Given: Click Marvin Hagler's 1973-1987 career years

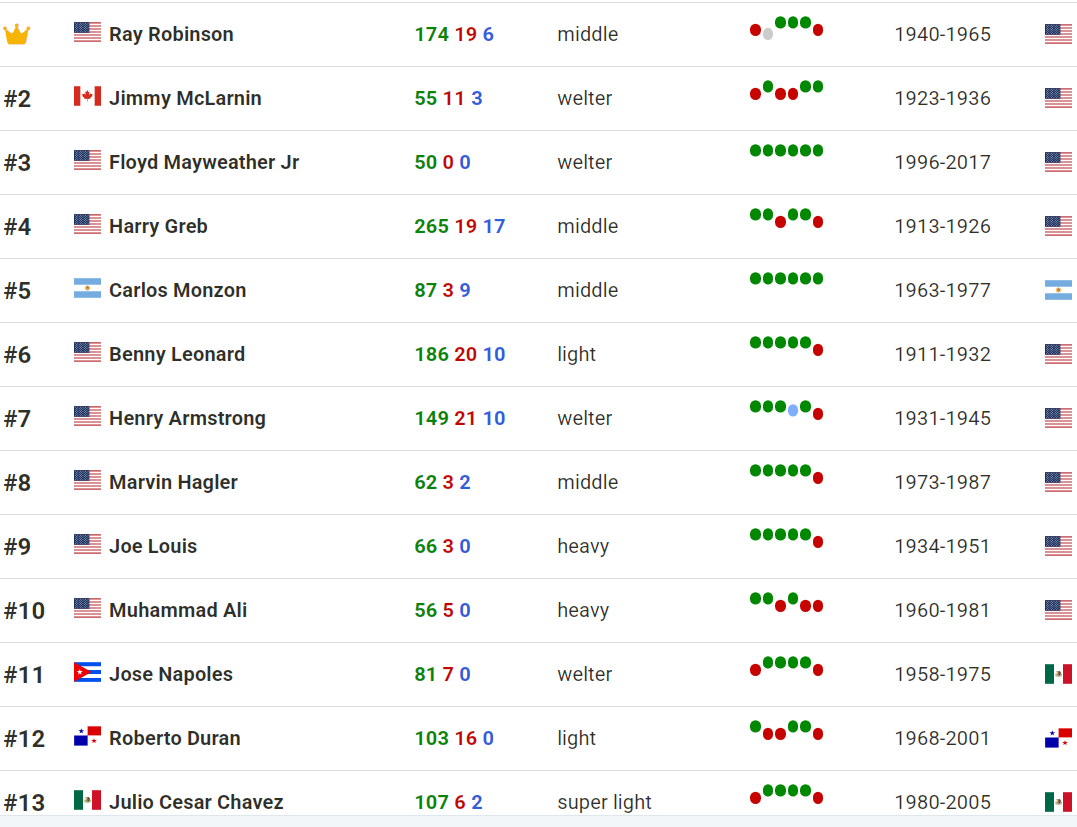Looking at the screenshot, I should tap(942, 482).
